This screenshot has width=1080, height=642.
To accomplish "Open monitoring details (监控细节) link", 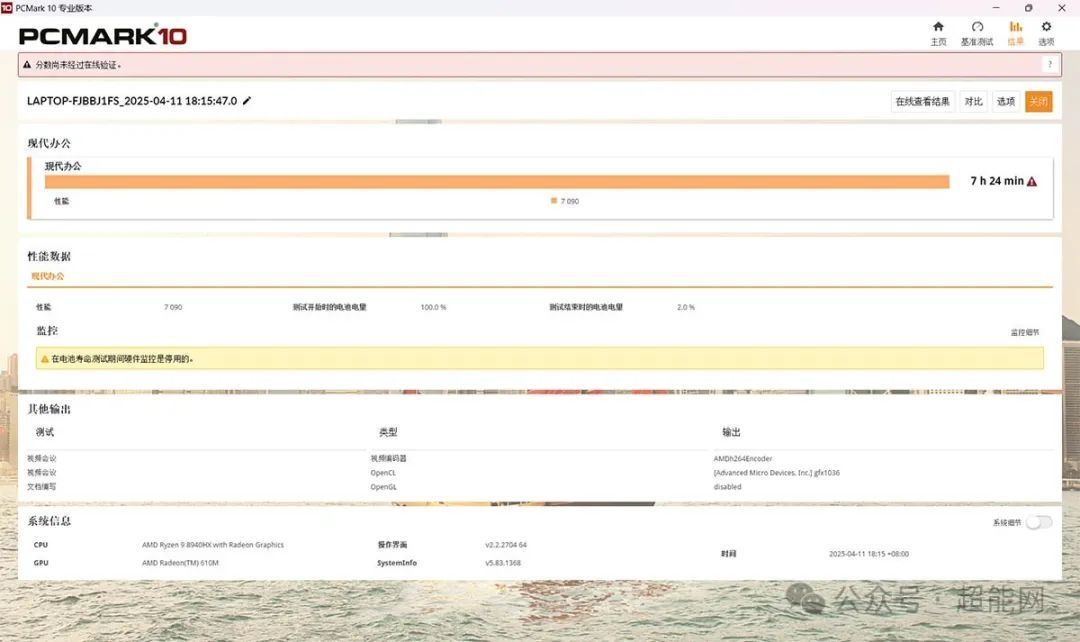I will point(1025,332).
